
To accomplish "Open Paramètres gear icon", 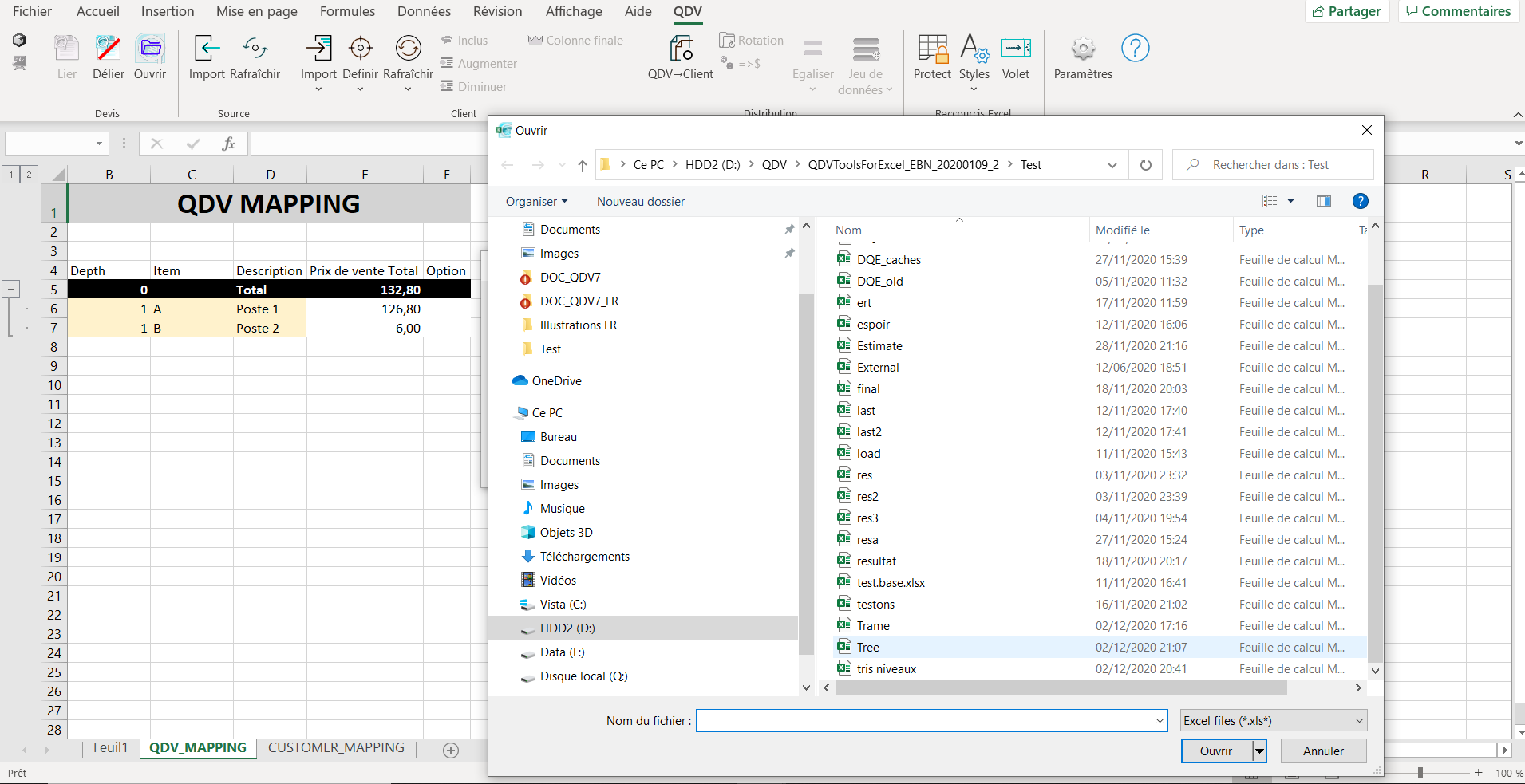I will [1083, 49].
